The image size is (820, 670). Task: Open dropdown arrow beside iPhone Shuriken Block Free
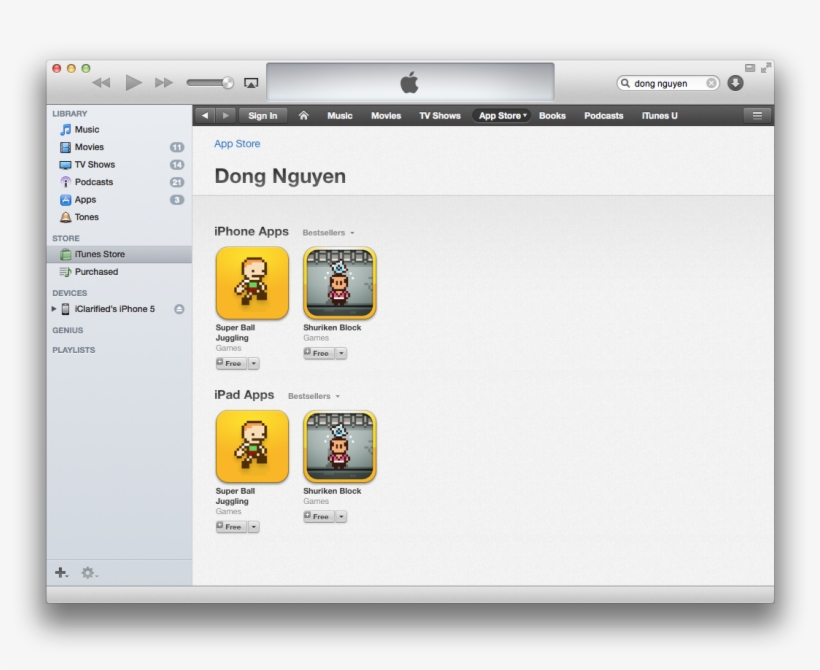click(x=341, y=353)
